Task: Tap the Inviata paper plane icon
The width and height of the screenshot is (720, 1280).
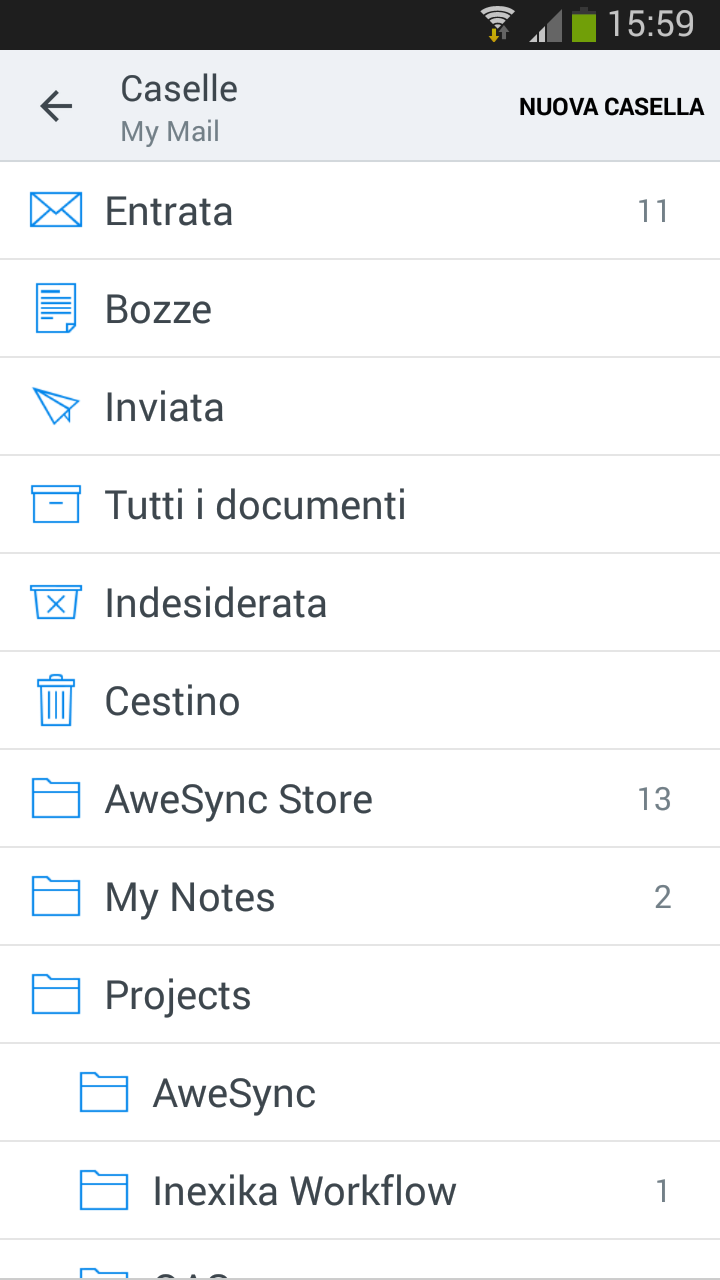Action: point(56,406)
